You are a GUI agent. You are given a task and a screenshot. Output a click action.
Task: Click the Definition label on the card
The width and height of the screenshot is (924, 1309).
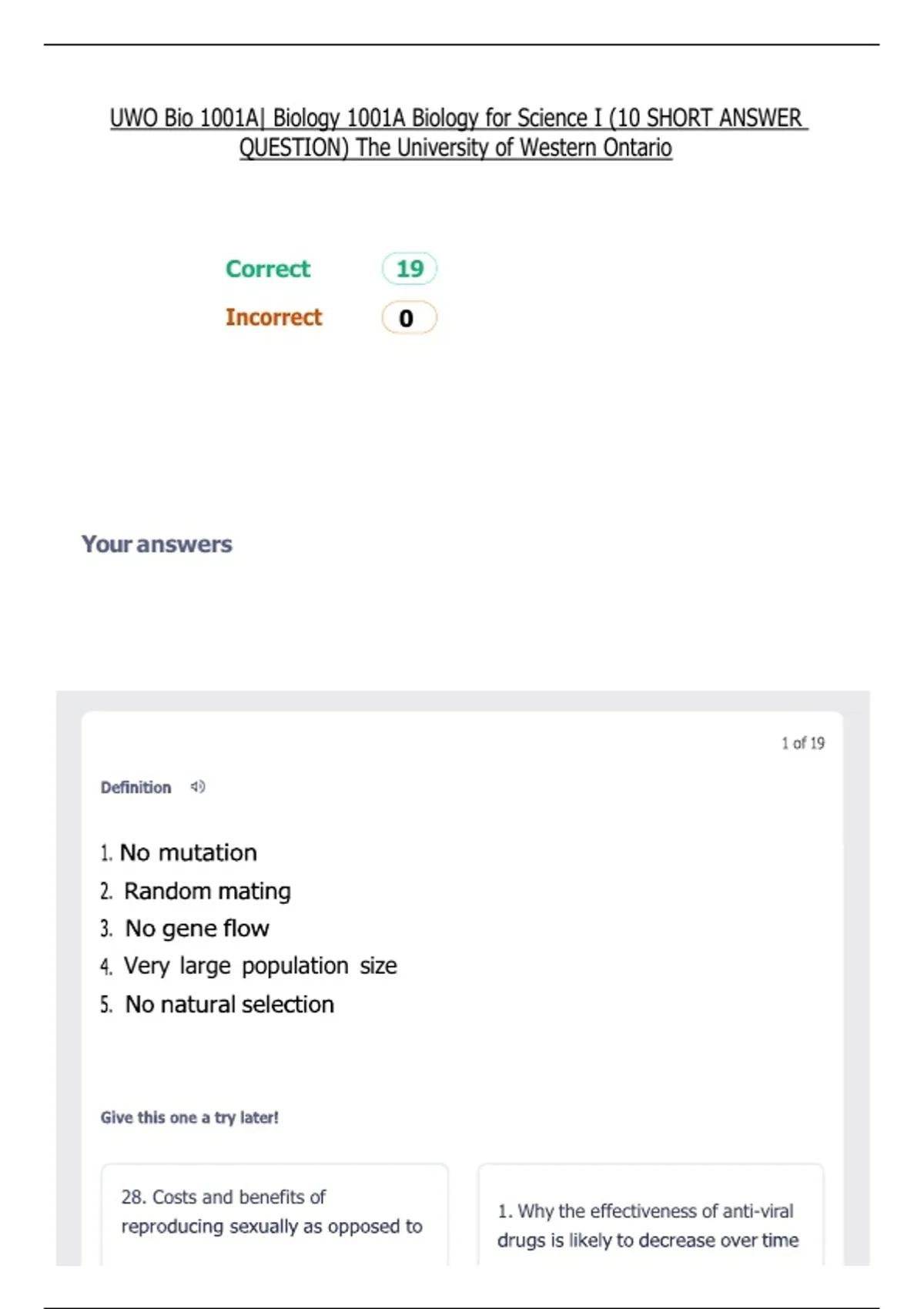click(136, 788)
